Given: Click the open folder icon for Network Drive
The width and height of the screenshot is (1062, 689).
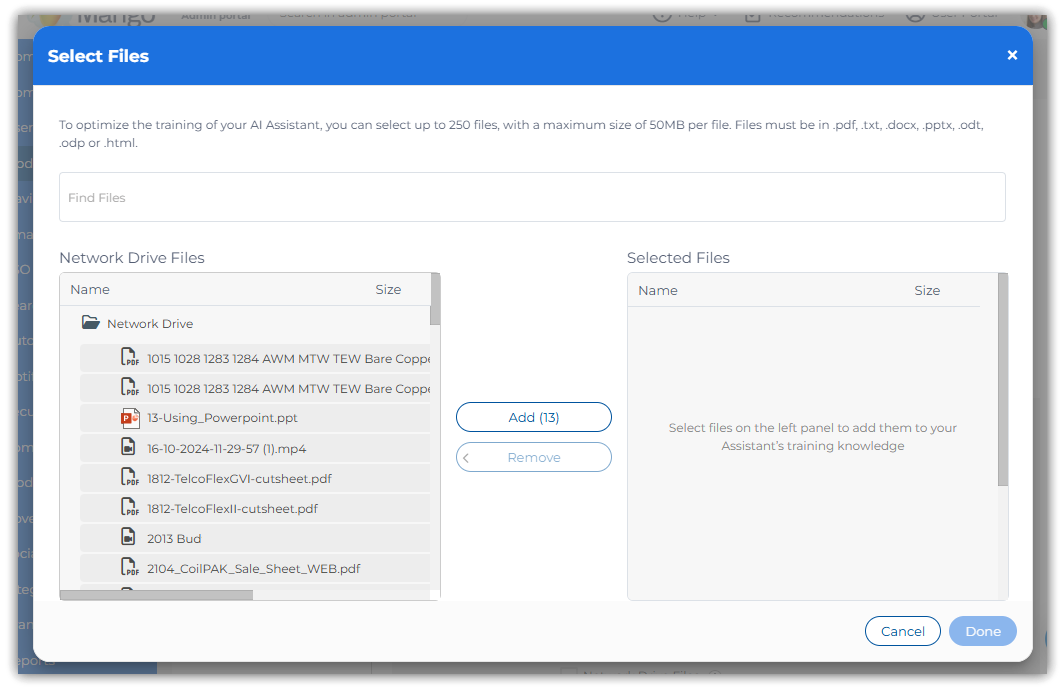Looking at the screenshot, I should click(91, 323).
